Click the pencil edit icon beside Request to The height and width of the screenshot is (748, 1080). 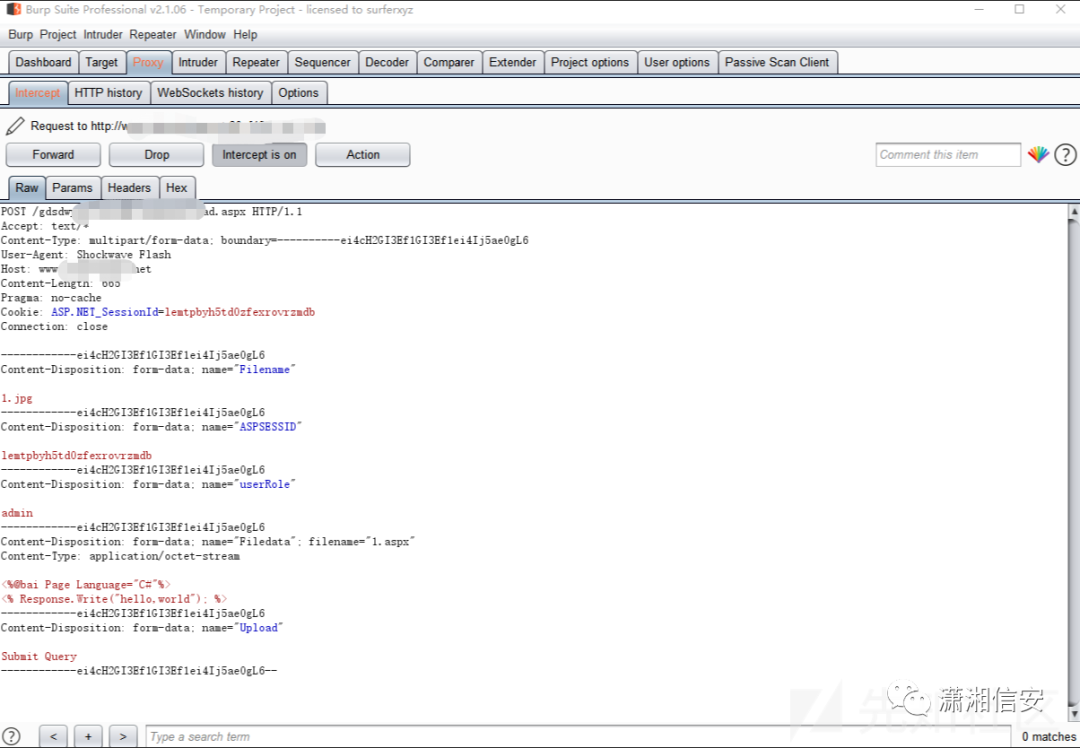pyautogui.click(x=15, y=126)
